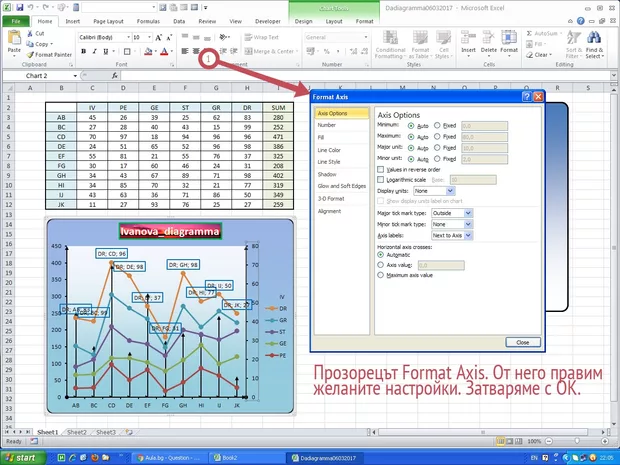Tick the Logarithmic scale checkbox
The height and width of the screenshot is (465, 620).
coord(380,179)
